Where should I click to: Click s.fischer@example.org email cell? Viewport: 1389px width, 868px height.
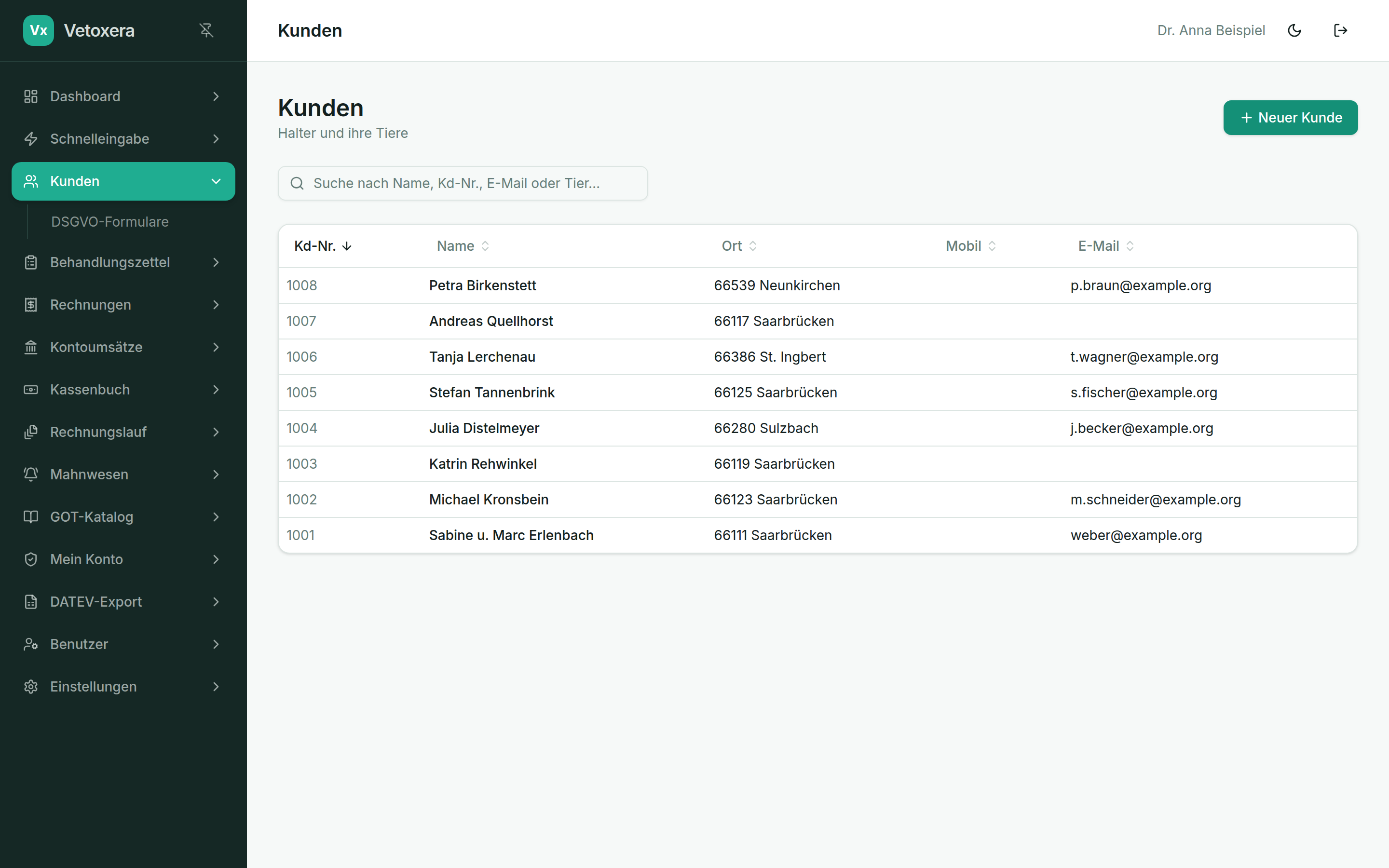(1144, 393)
